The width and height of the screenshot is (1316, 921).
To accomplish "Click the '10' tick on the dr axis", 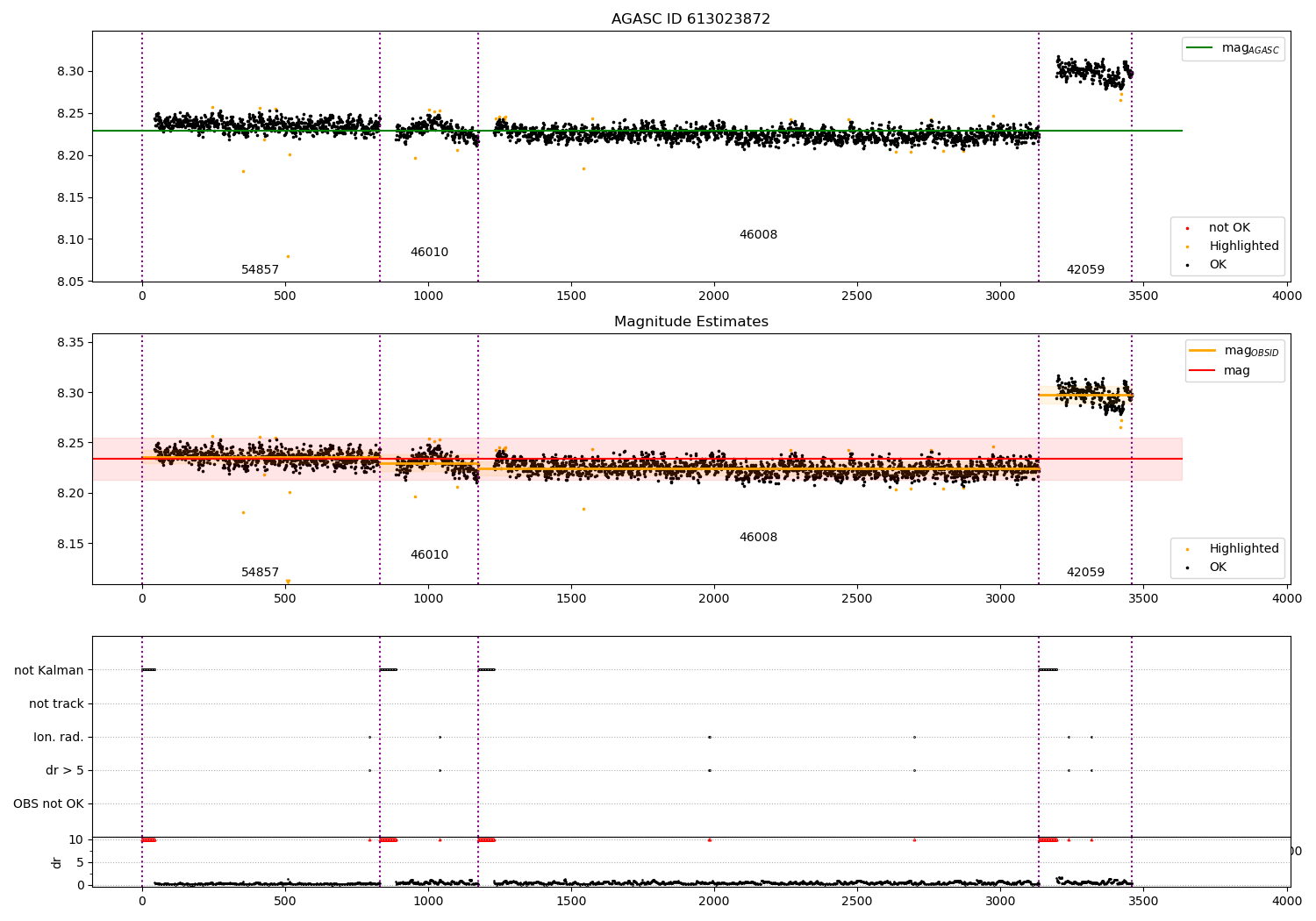I will click(x=76, y=840).
